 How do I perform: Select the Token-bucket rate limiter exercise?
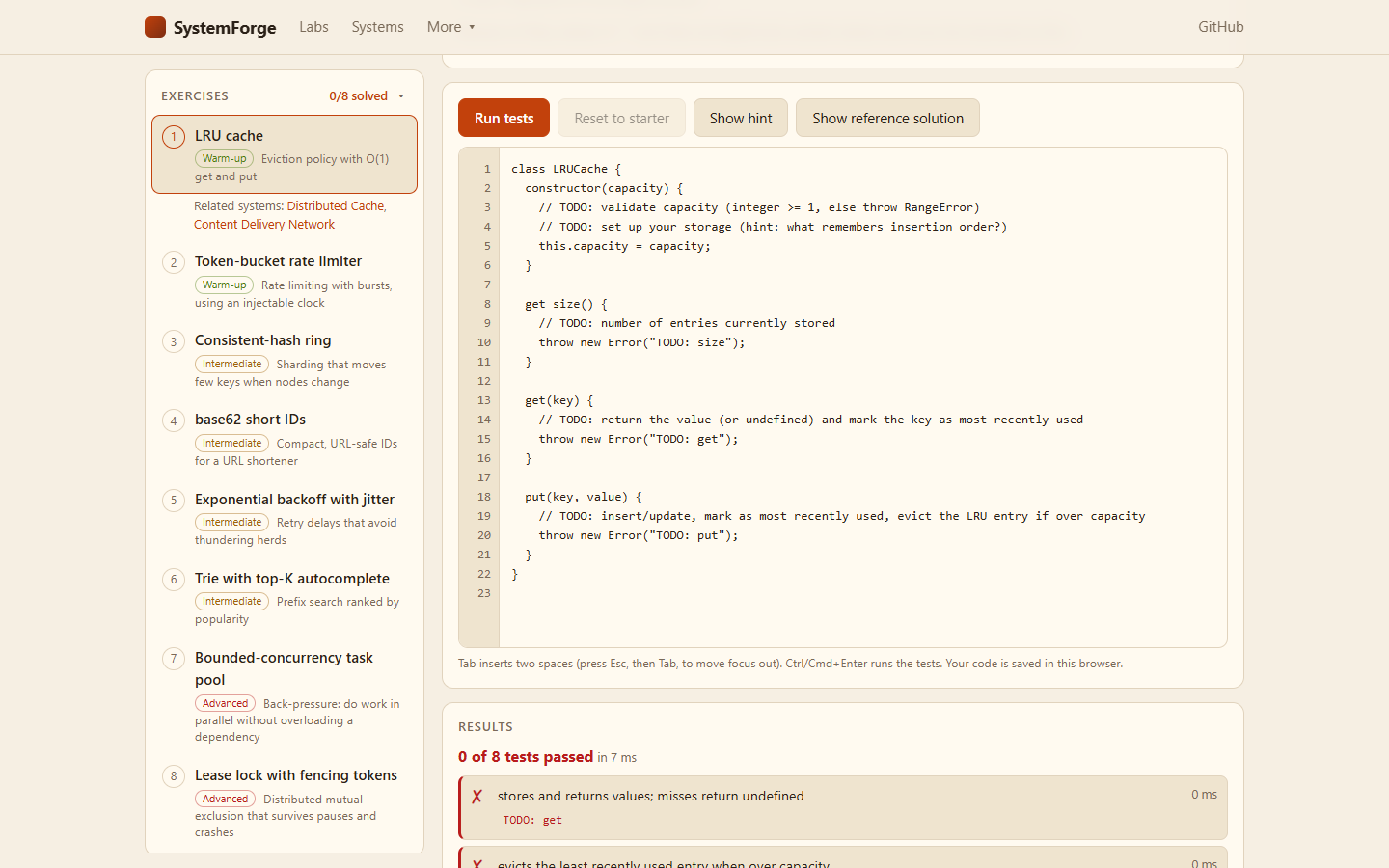285,281
